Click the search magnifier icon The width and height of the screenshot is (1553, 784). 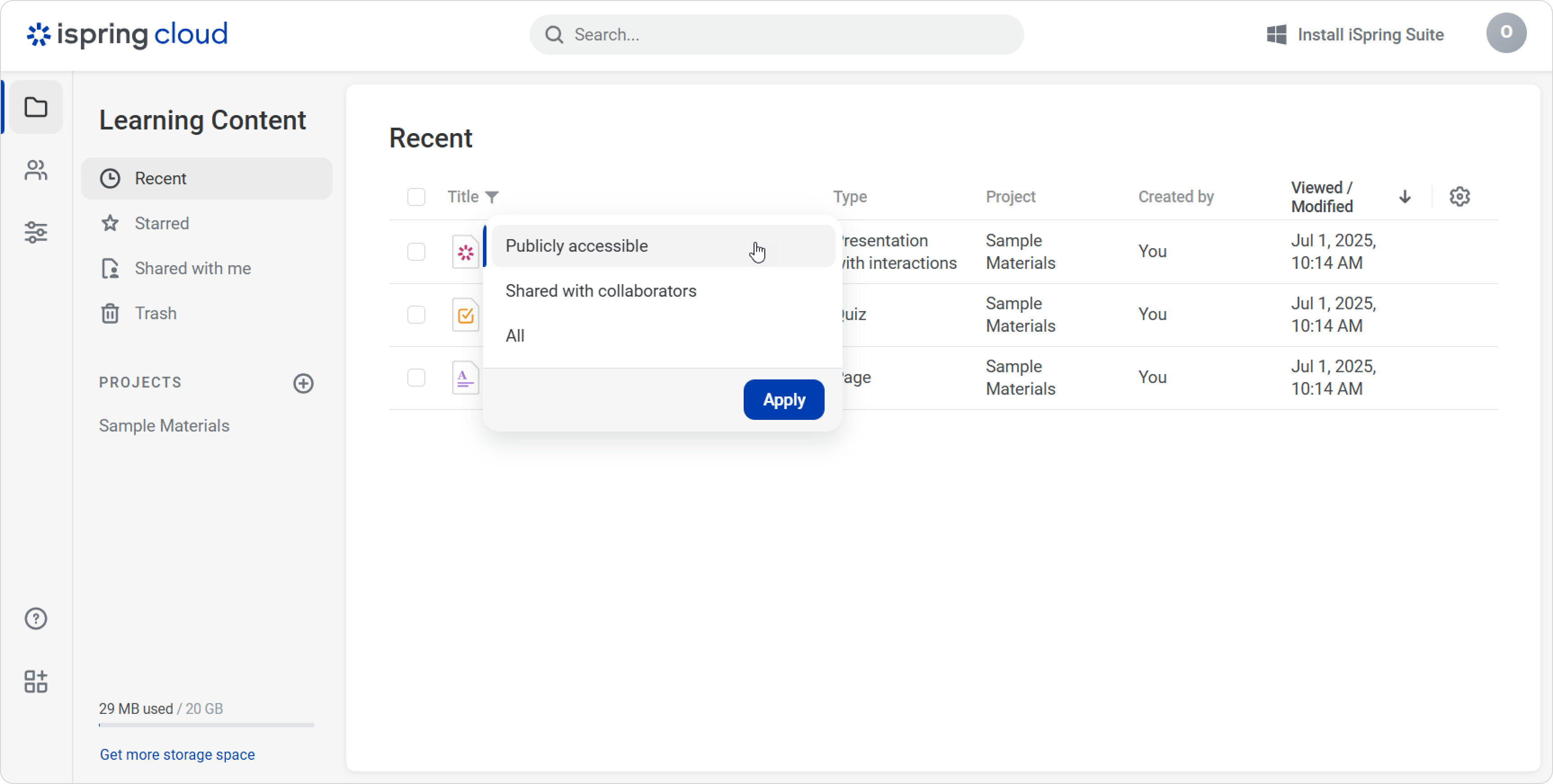pos(554,34)
